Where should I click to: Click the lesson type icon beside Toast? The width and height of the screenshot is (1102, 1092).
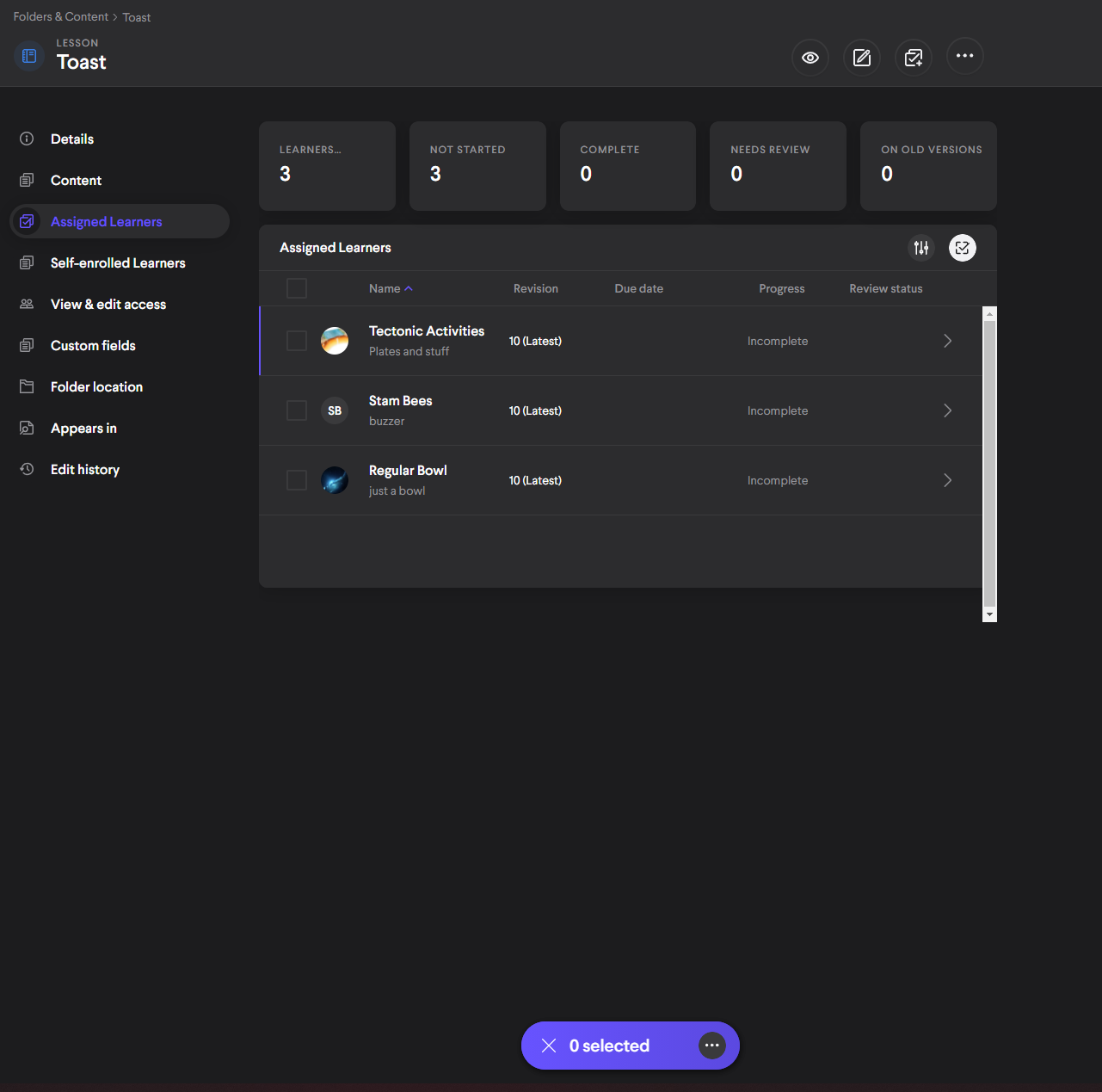pyautogui.click(x=29, y=56)
